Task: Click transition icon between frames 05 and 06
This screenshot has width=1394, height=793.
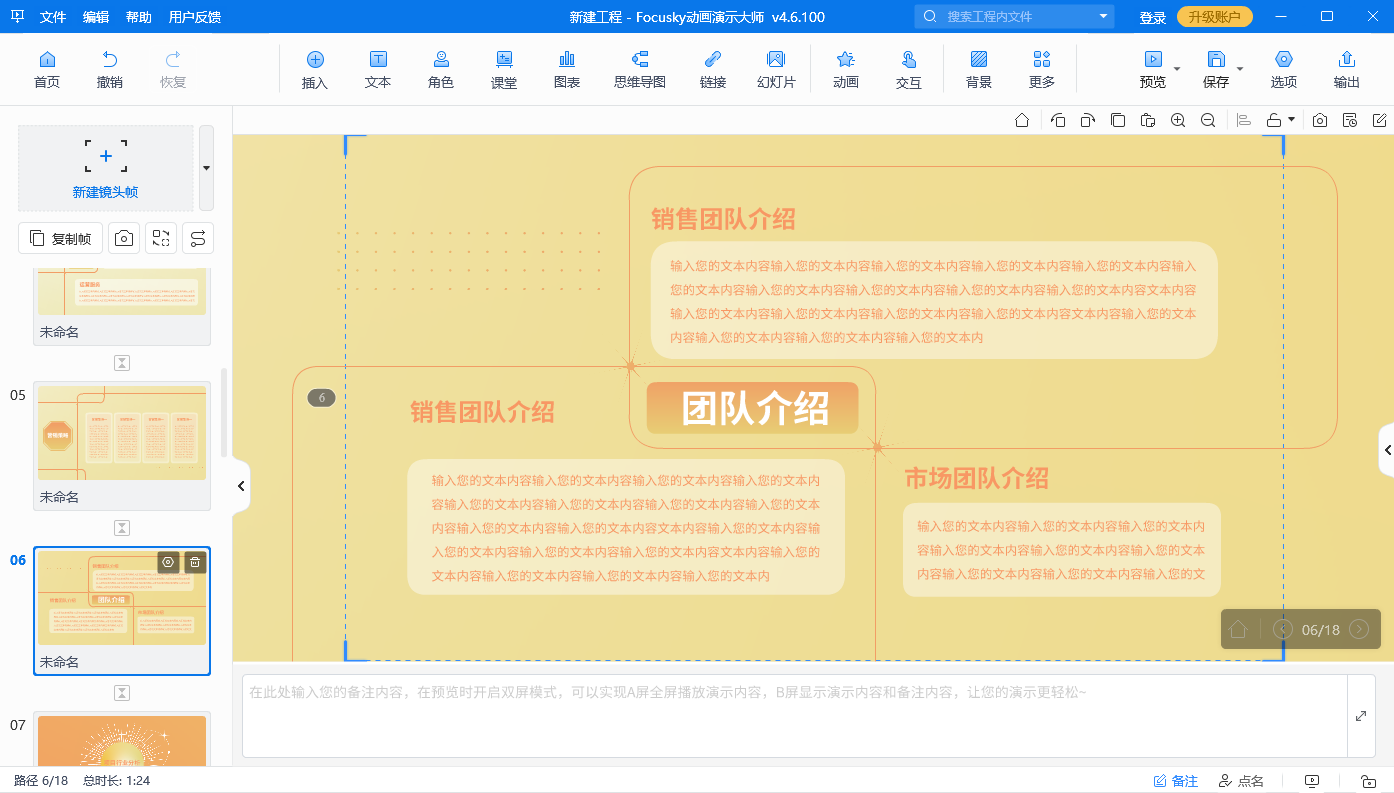Action: [x=122, y=527]
